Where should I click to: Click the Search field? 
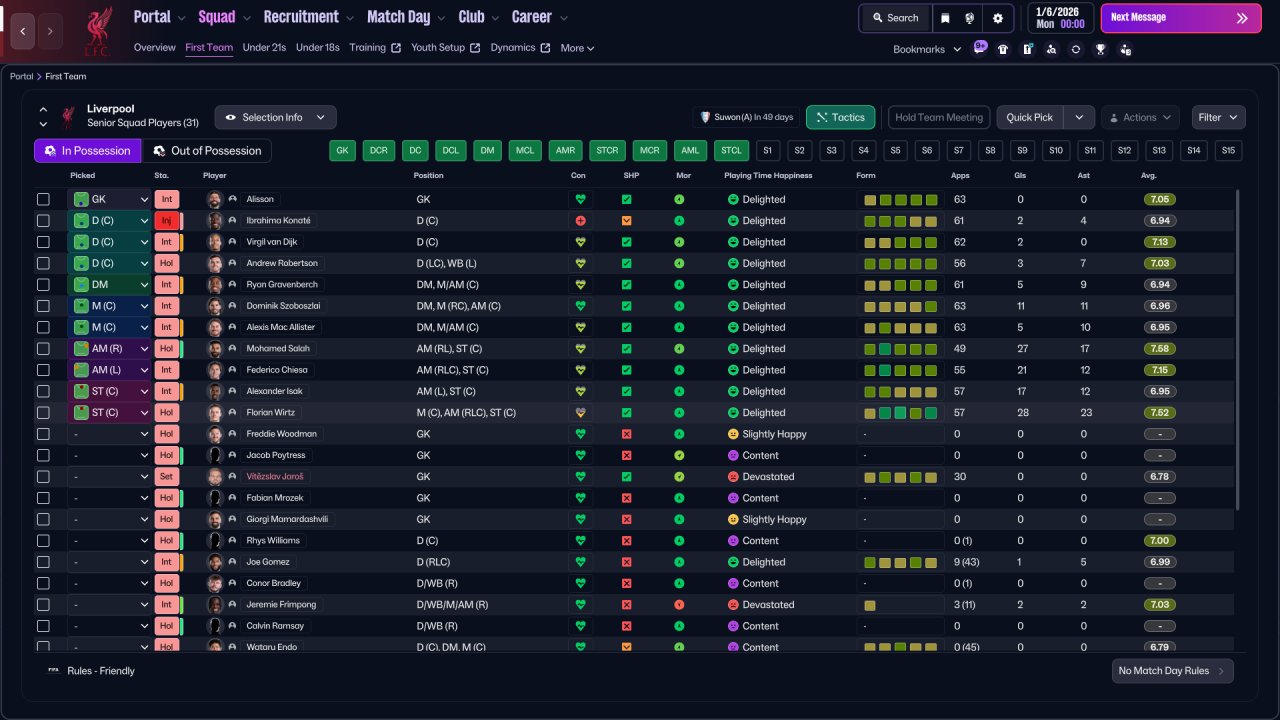894,18
